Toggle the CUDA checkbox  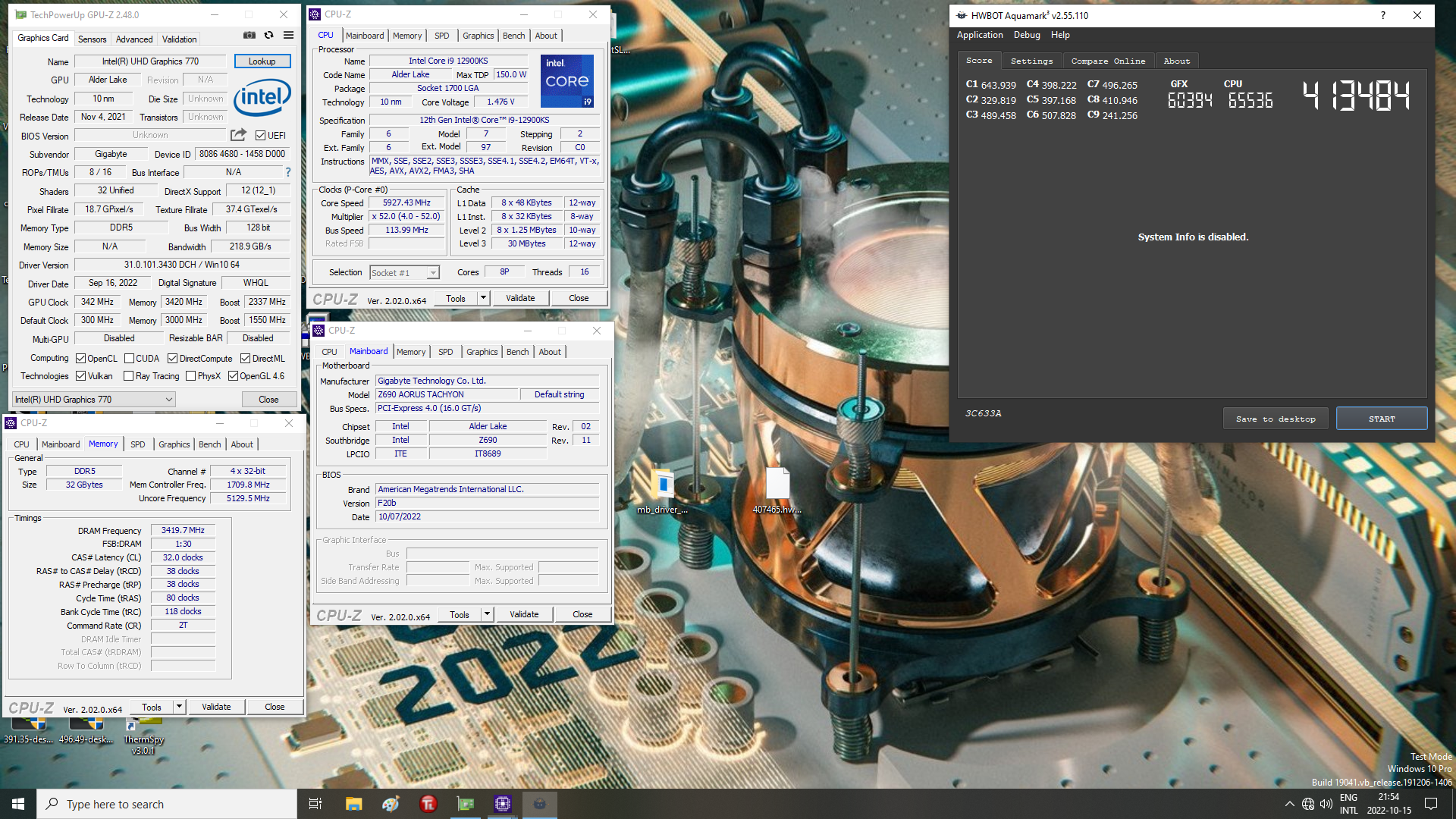click(130, 359)
